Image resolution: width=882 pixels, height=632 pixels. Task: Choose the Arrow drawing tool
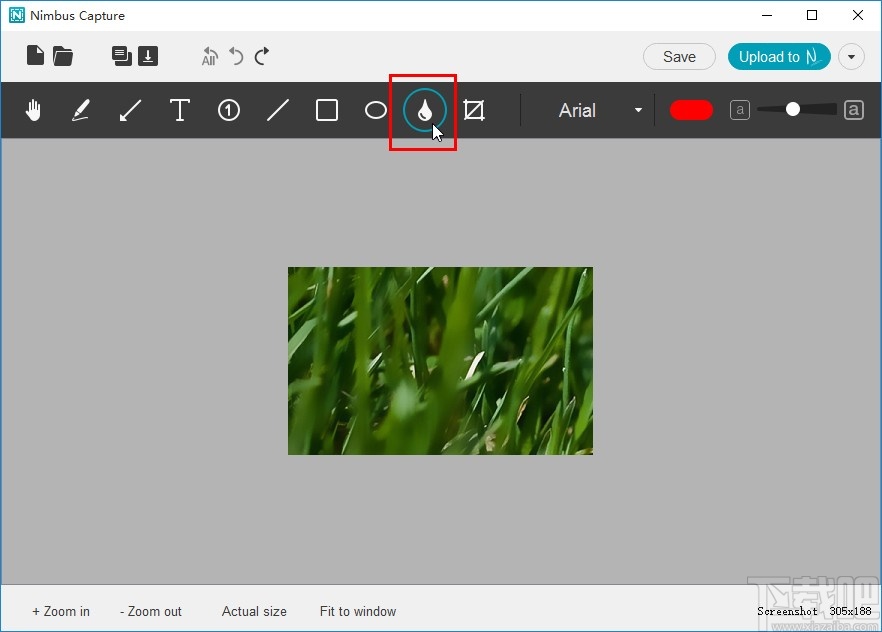(130, 110)
